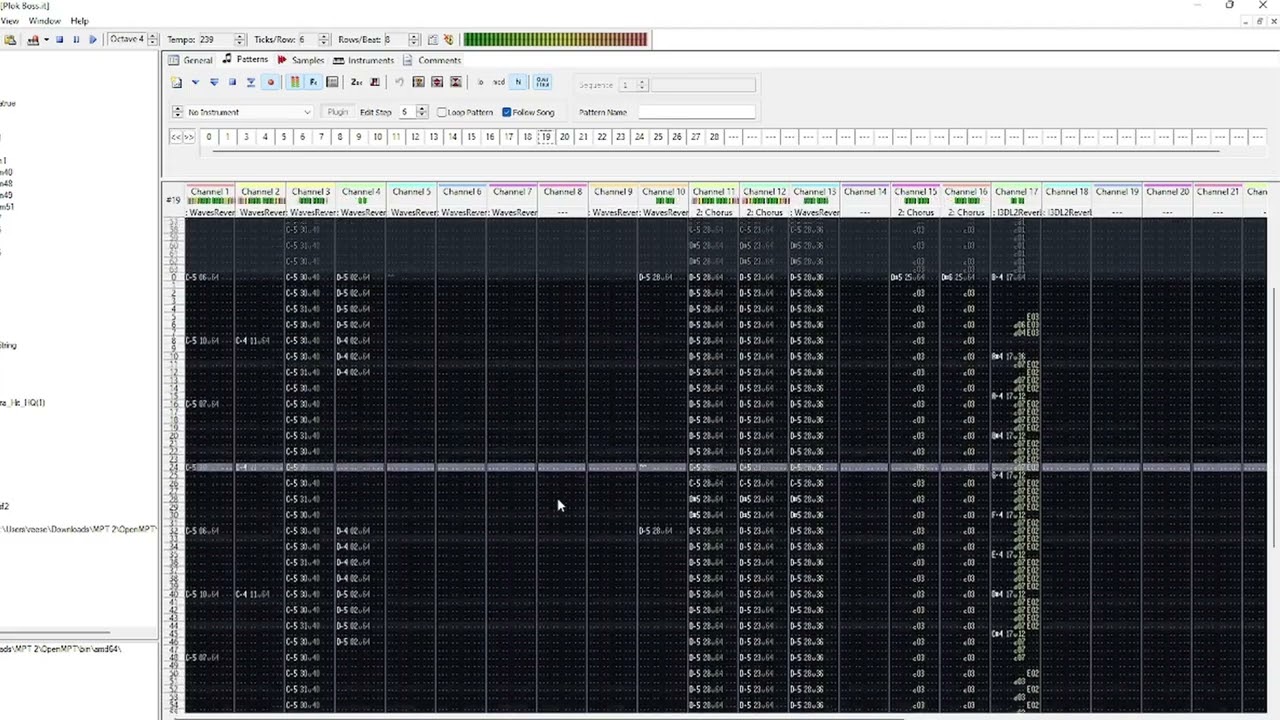Switch to the General tab
1280x720 pixels.
pyautogui.click(x=190, y=60)
